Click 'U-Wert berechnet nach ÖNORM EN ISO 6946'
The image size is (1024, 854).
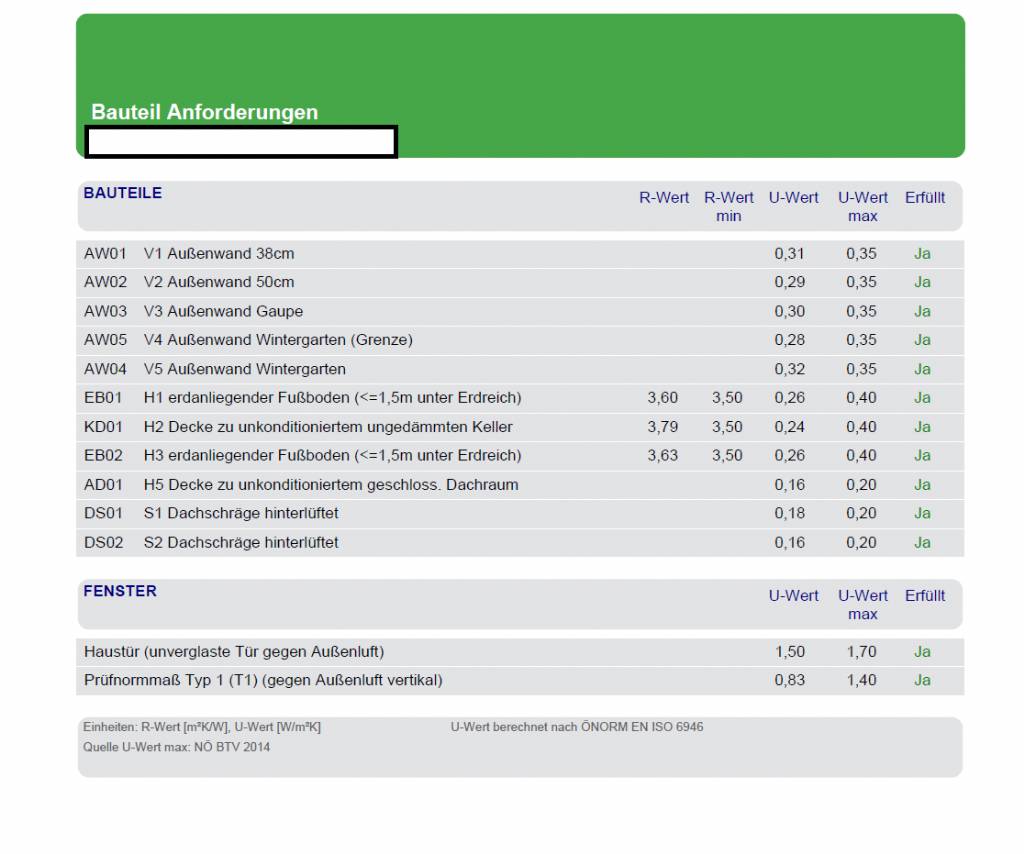[x=577, y=727]
